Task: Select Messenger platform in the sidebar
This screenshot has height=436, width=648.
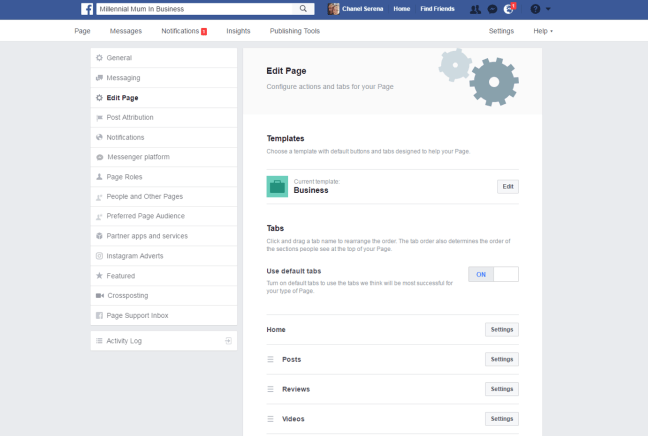Action: pyautogui.click(x=164, y=157)
